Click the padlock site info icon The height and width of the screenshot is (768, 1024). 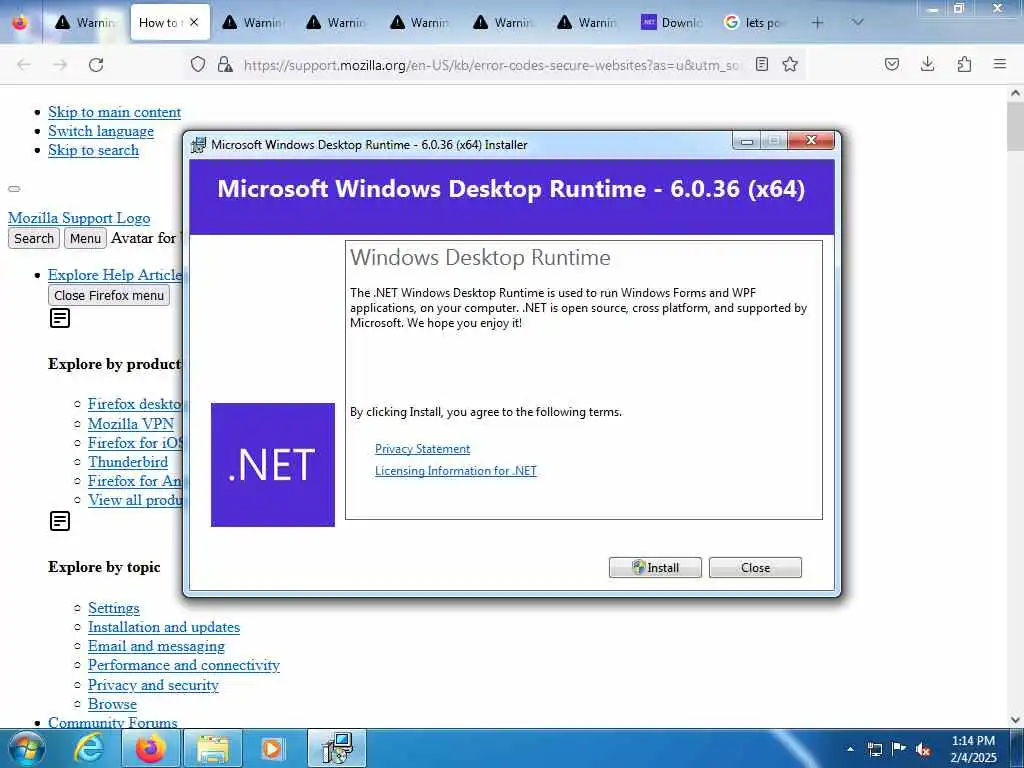point(225,64)
